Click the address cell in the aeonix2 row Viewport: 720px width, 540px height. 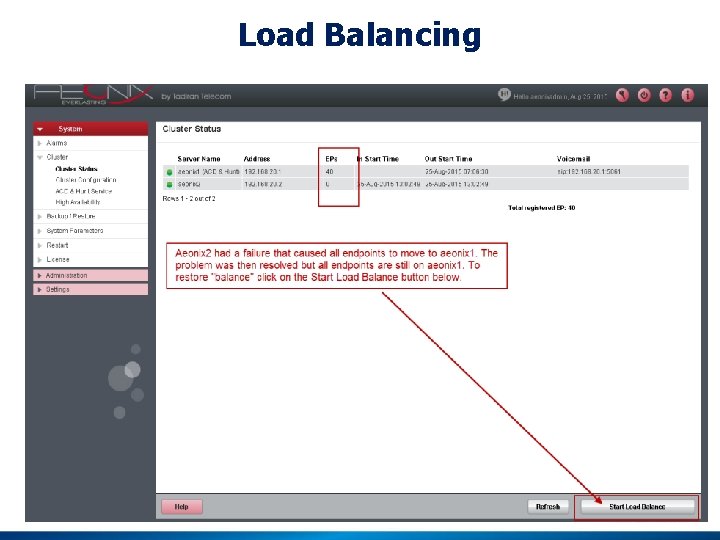point(263,184)
